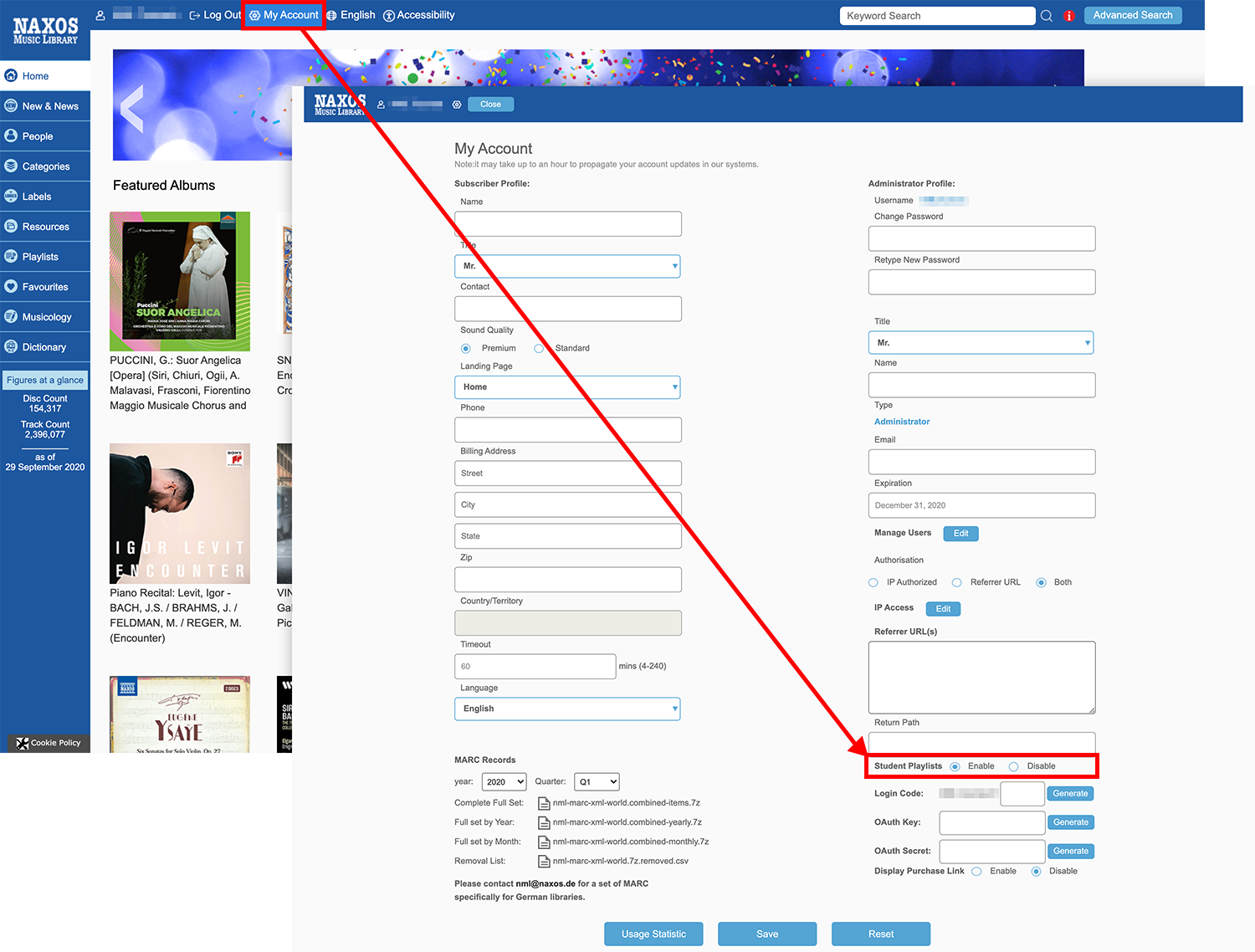Open the Landing Page dropdown

(x=567, y=387)
